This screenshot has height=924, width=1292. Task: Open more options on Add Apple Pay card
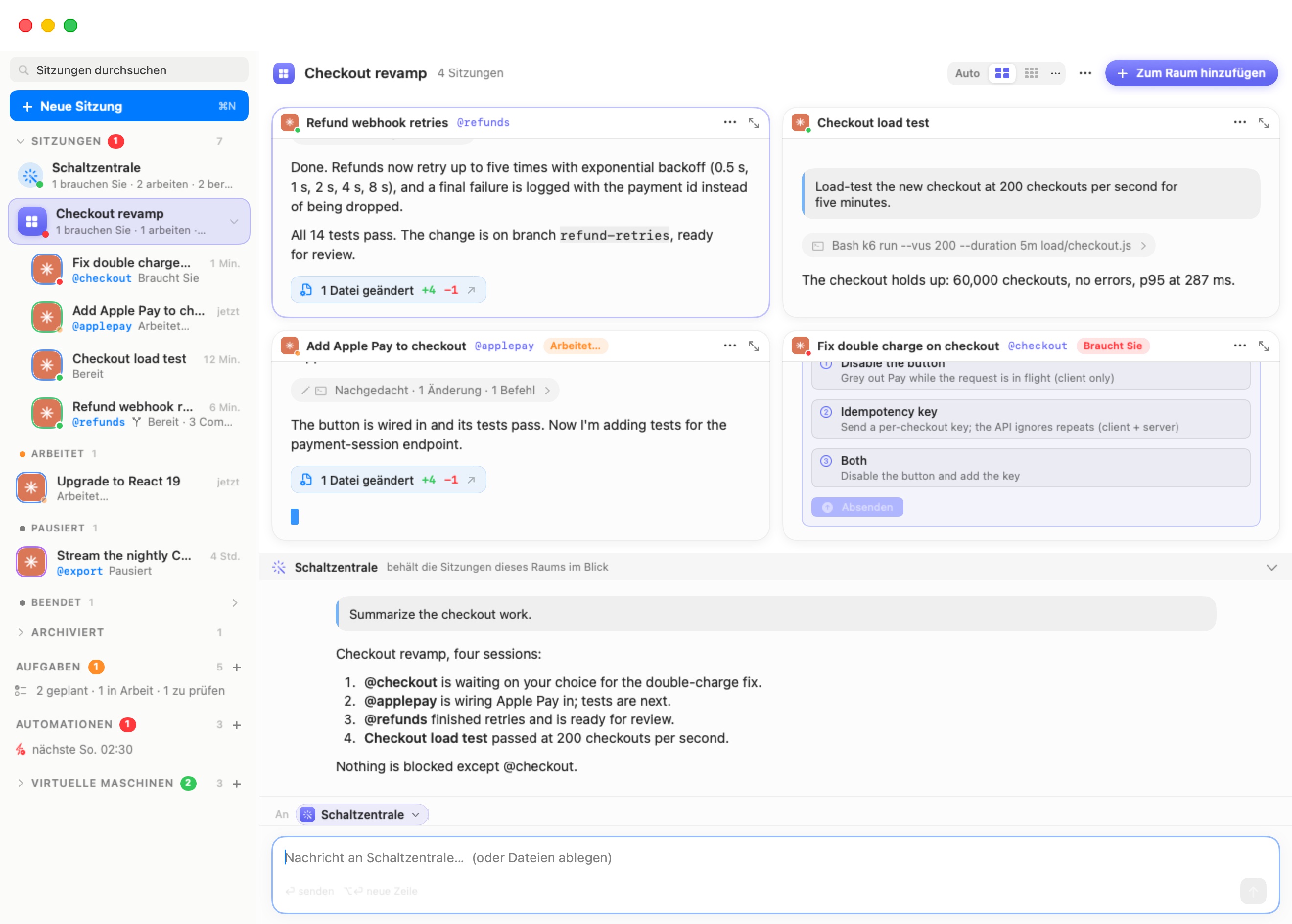[730, 346]
